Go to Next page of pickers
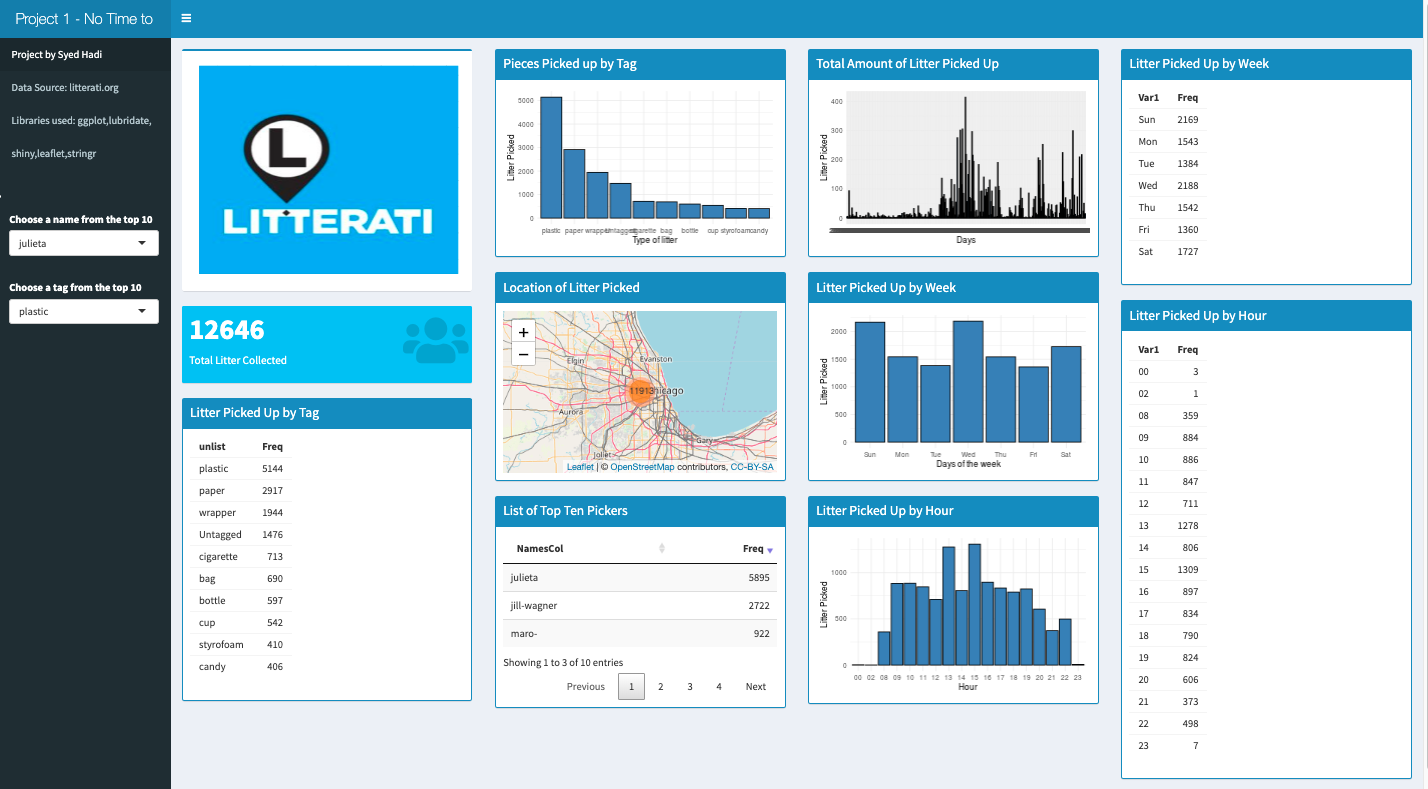Screen dimensions: 1428x789 [x=756, y=686]
